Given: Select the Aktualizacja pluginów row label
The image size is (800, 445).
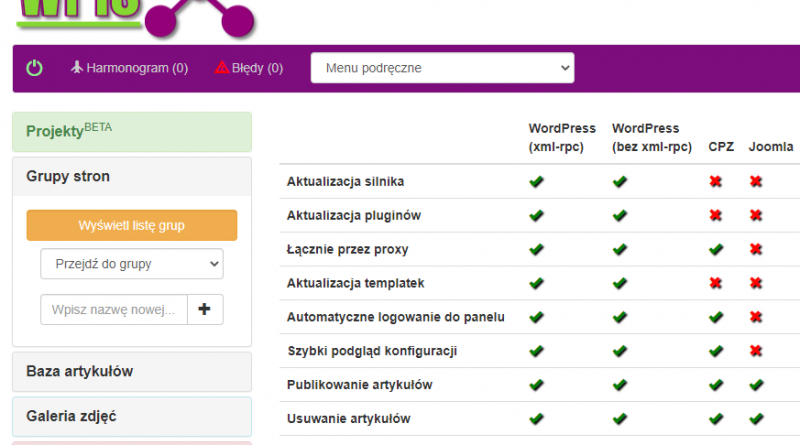Looking at the screenshot, I should (354, 215).
